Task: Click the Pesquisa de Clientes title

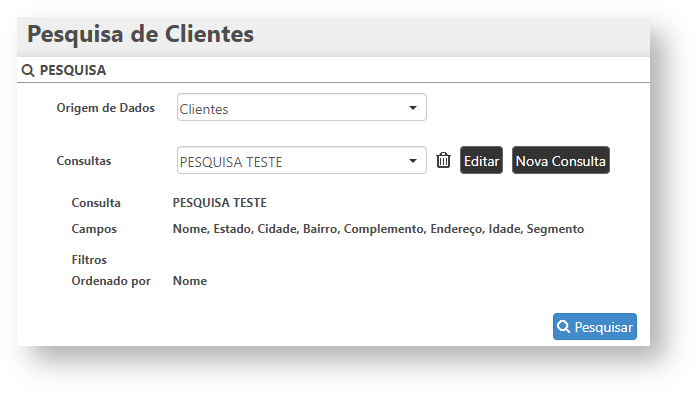Action: point(141,34)
